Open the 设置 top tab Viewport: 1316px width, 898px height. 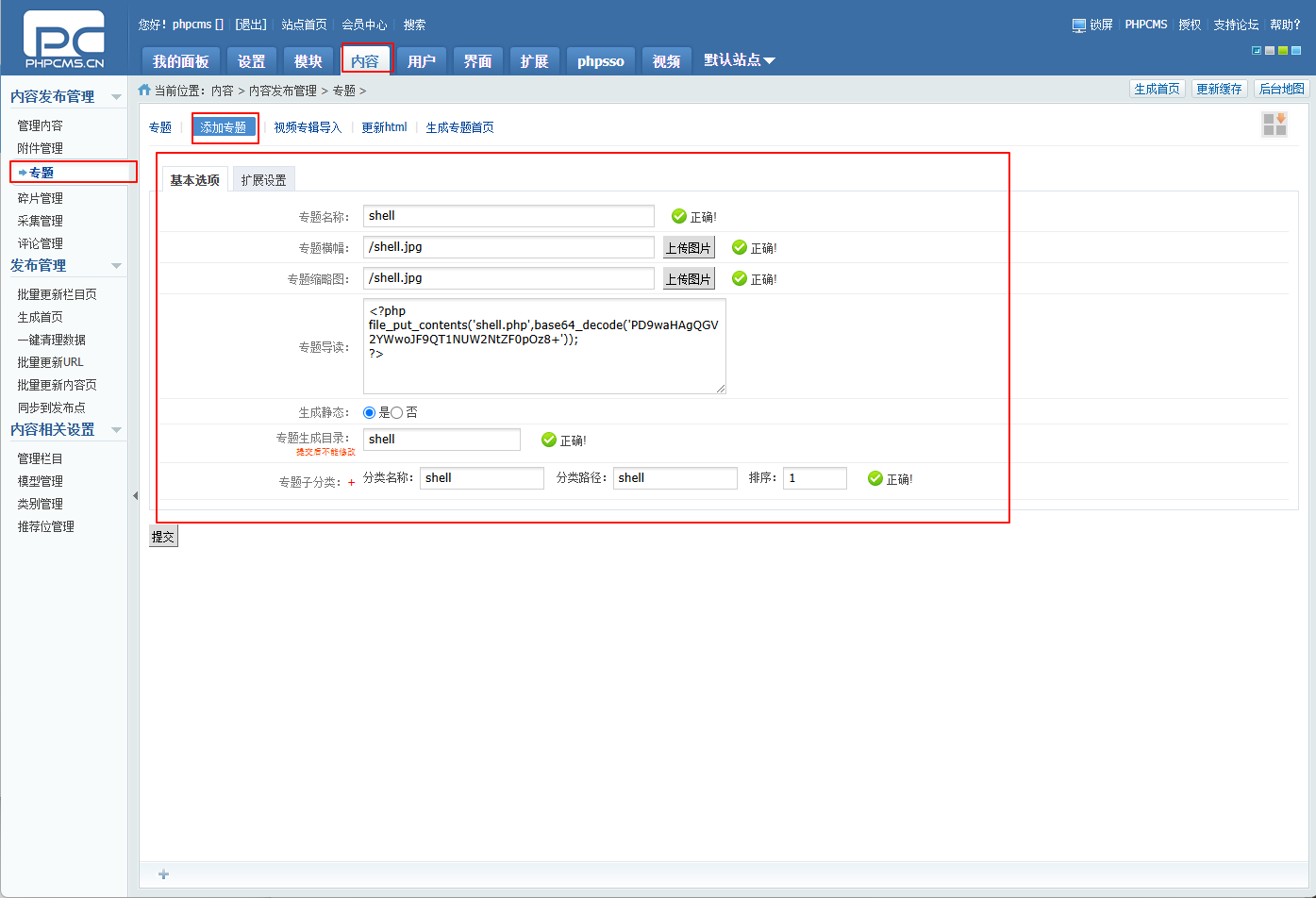(x=252, y=60)
